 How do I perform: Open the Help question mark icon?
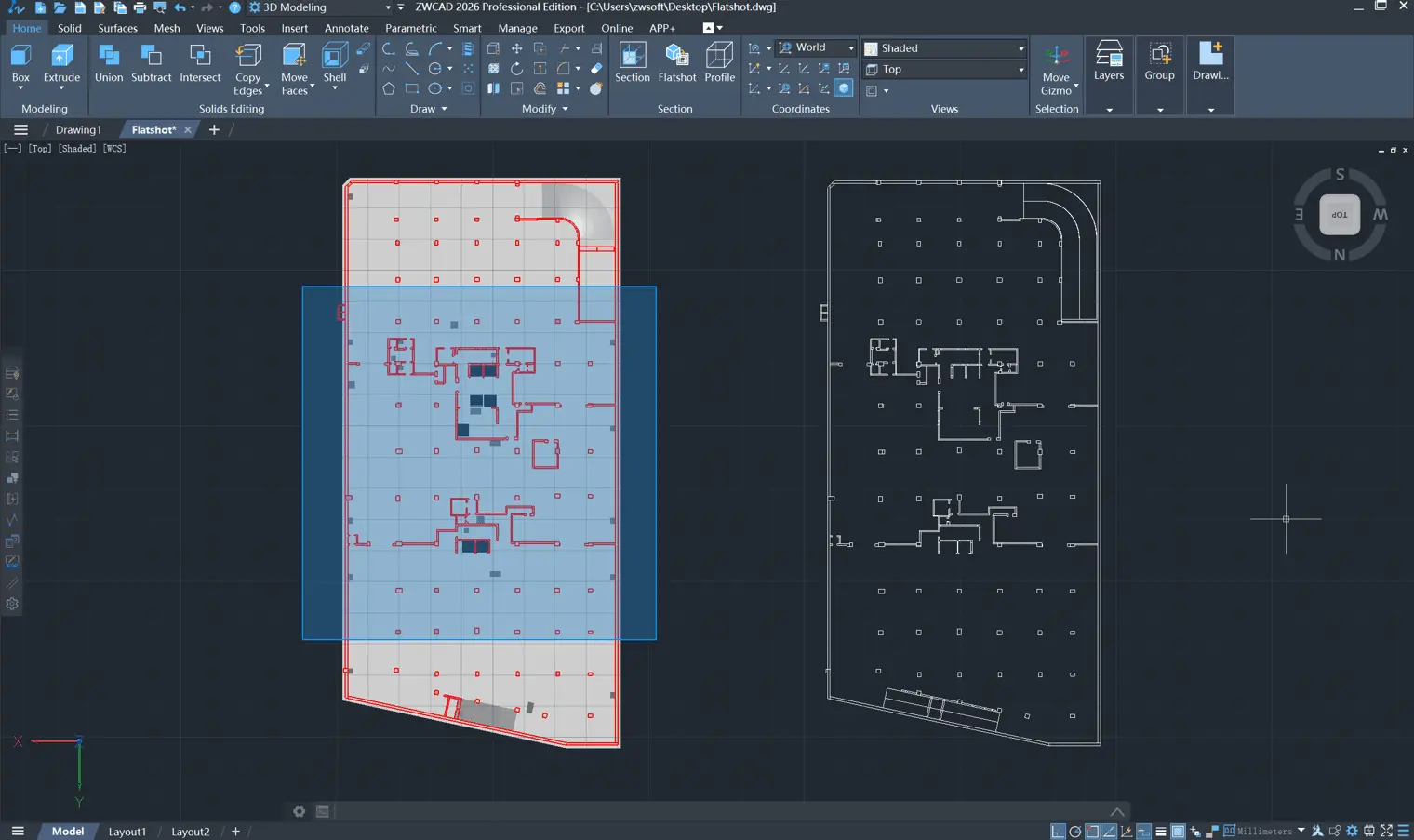pyautogui.click(x=234, y=7)
